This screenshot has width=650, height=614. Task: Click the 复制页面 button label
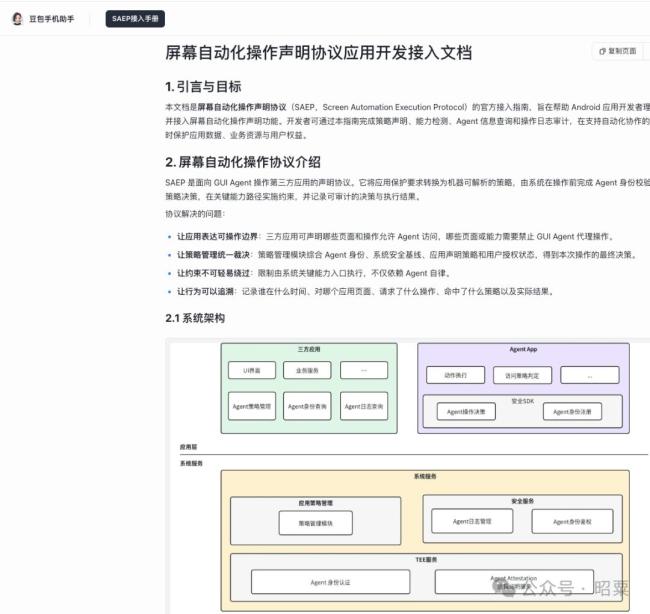pos(622,51)
